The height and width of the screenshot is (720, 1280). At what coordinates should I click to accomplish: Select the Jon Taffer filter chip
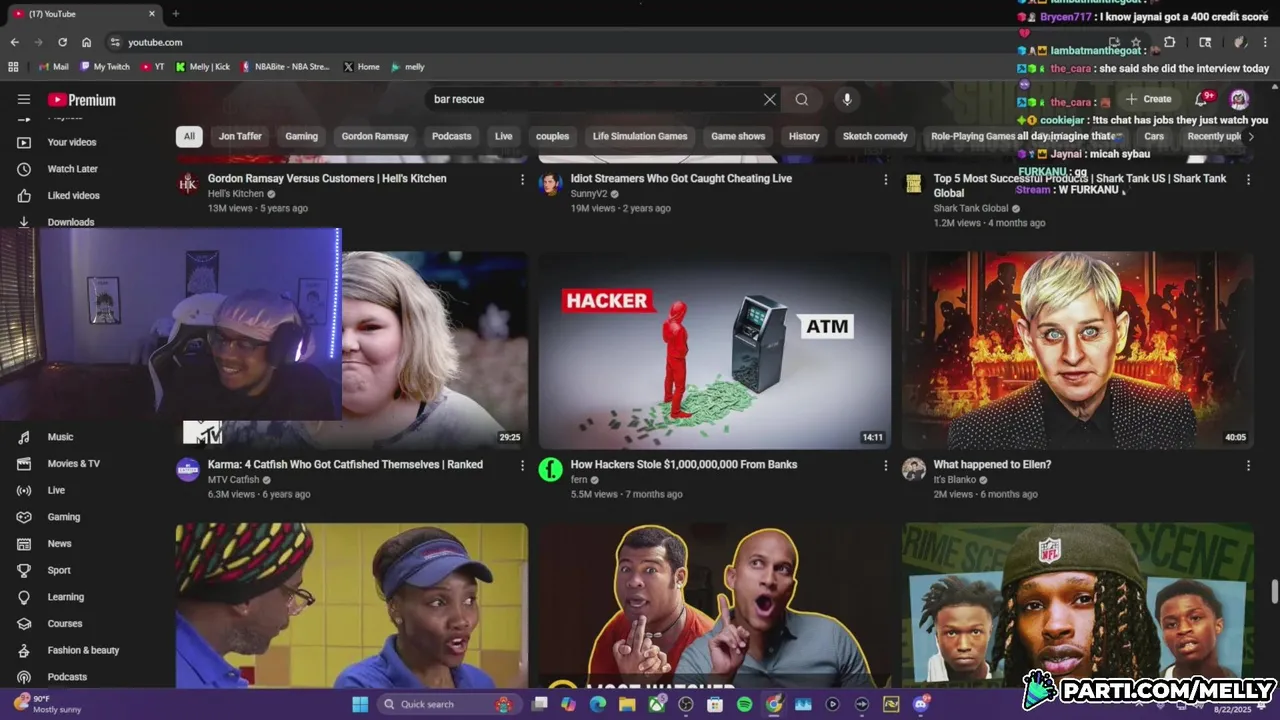[240, 136]
